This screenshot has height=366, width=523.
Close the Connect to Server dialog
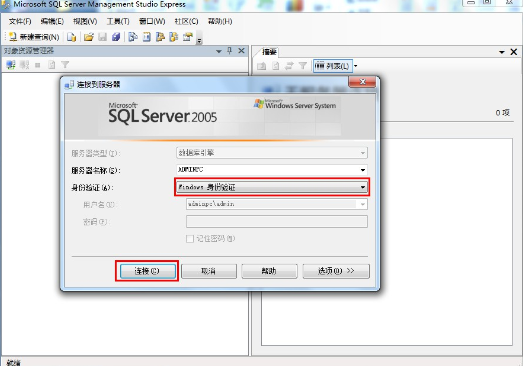tap(363, 82)
